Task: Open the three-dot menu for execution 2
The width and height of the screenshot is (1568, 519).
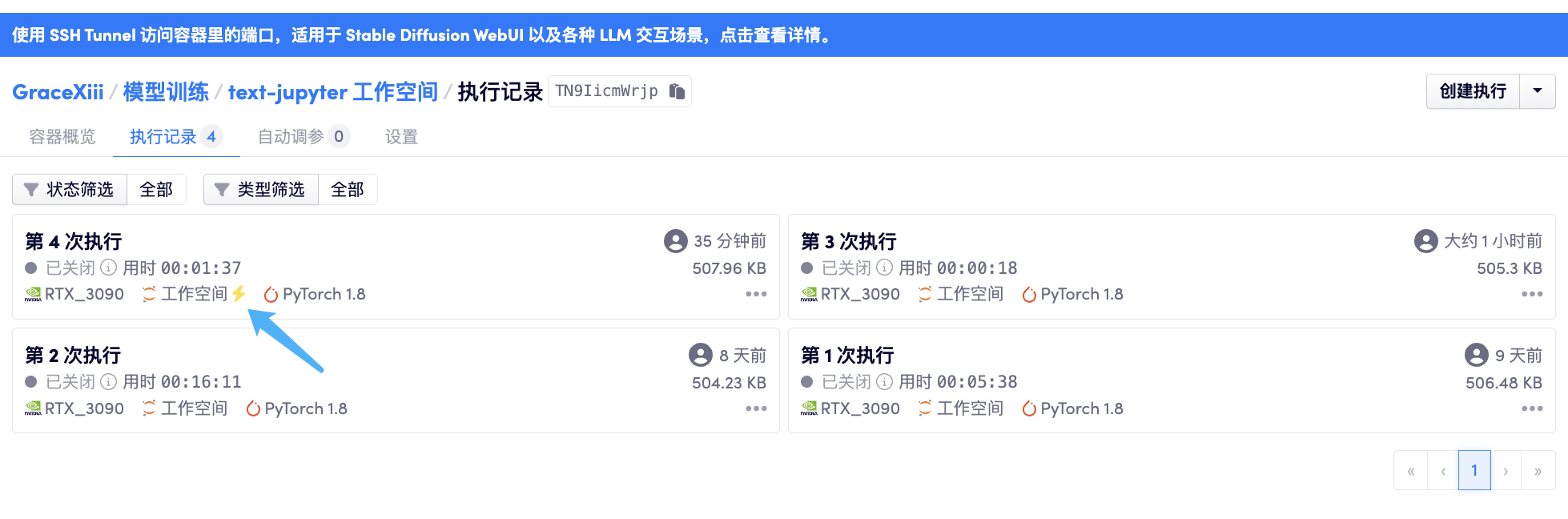Action: point(756,408)
